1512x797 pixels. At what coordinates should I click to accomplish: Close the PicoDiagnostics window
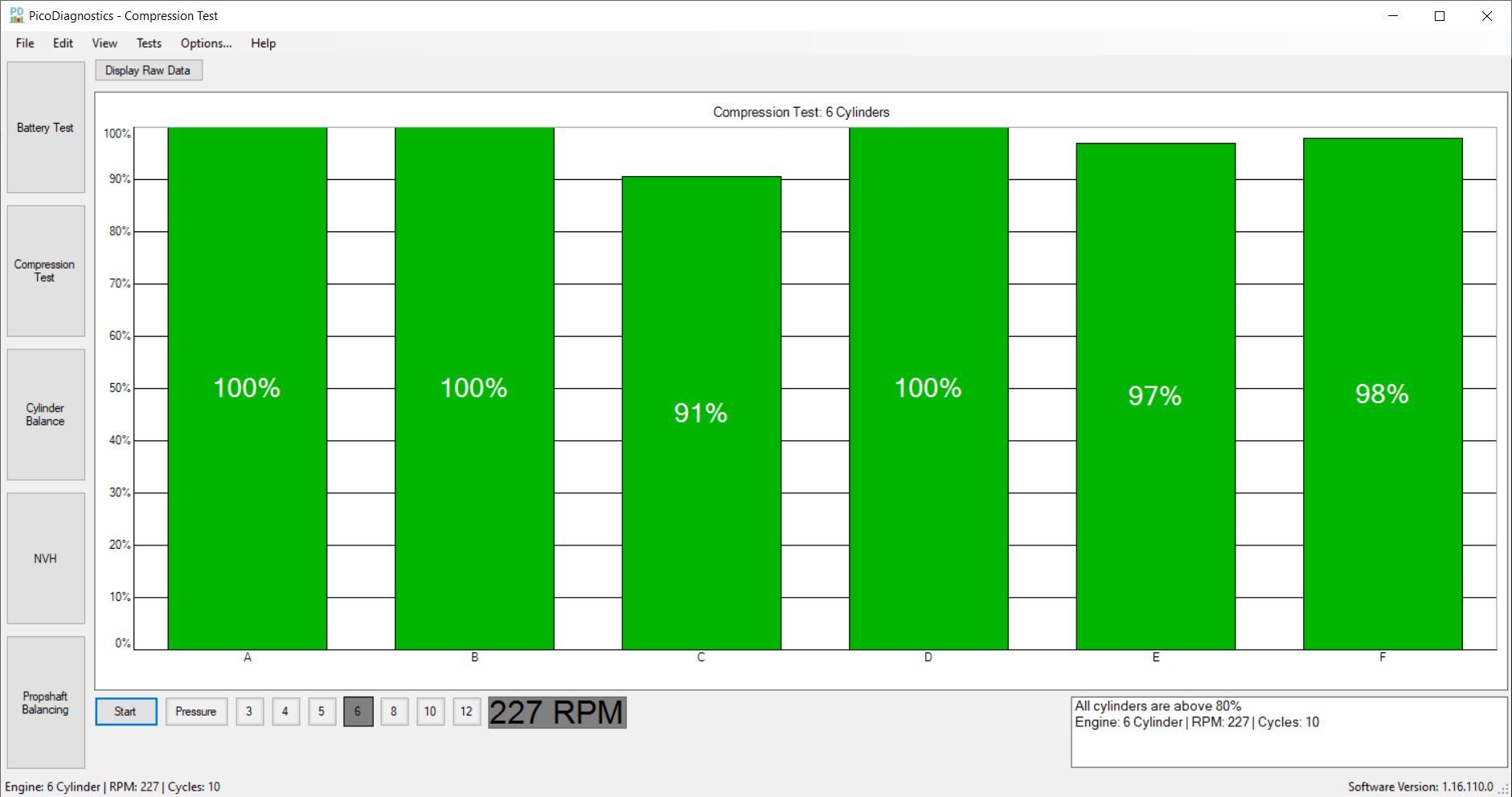[x=1487, y=16]
